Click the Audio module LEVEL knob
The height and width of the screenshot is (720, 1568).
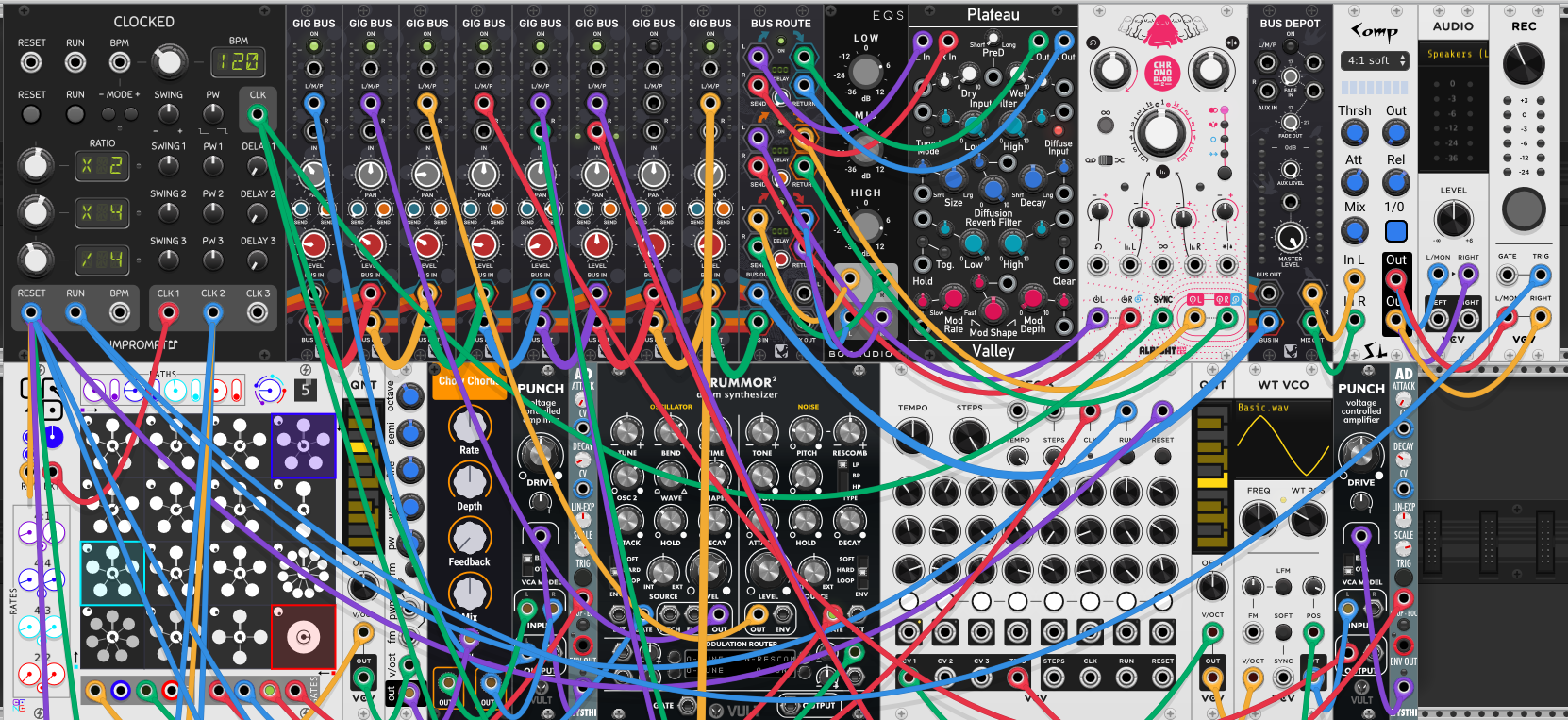[1453, 220]
